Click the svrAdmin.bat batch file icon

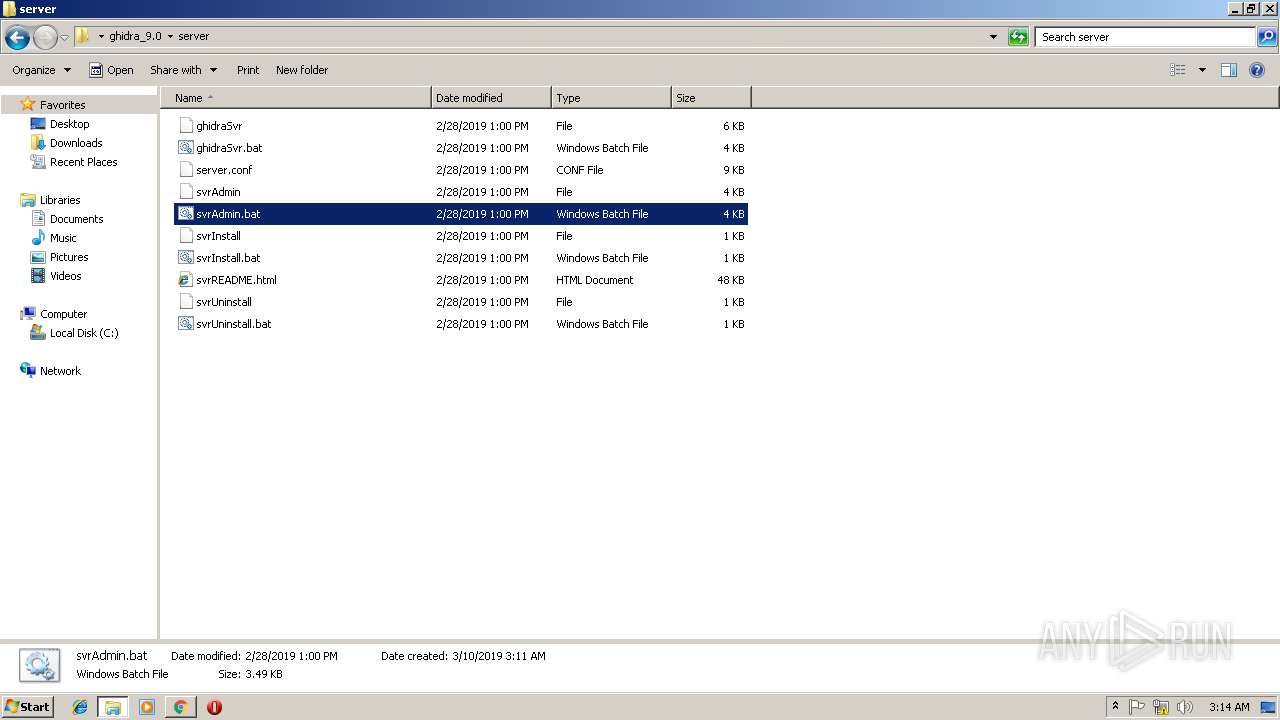point(185,214)
